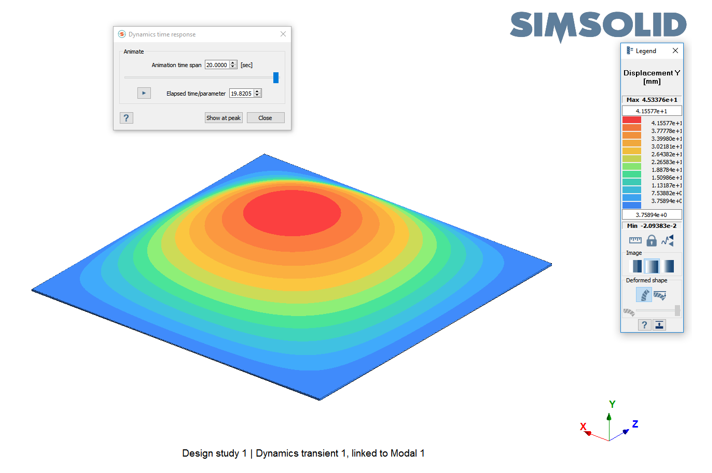This screenshot has height=473, width=712.
Task: Select the third image gradient style
Action: [669, 266]
